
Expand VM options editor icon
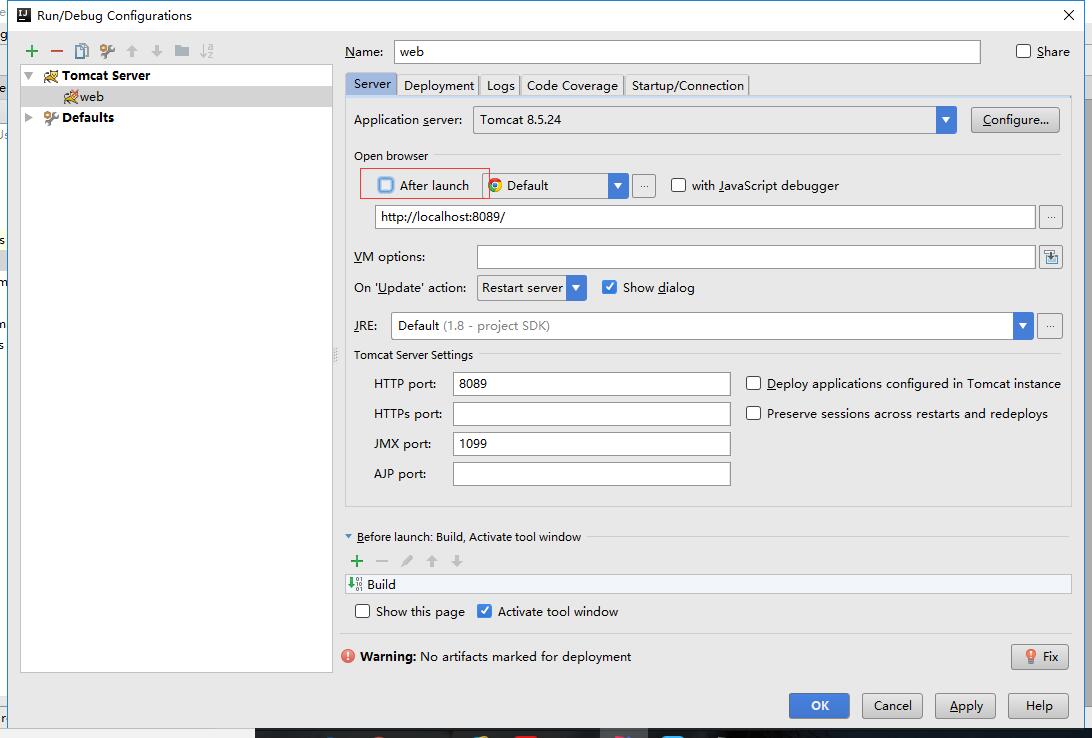point(1051,257)
